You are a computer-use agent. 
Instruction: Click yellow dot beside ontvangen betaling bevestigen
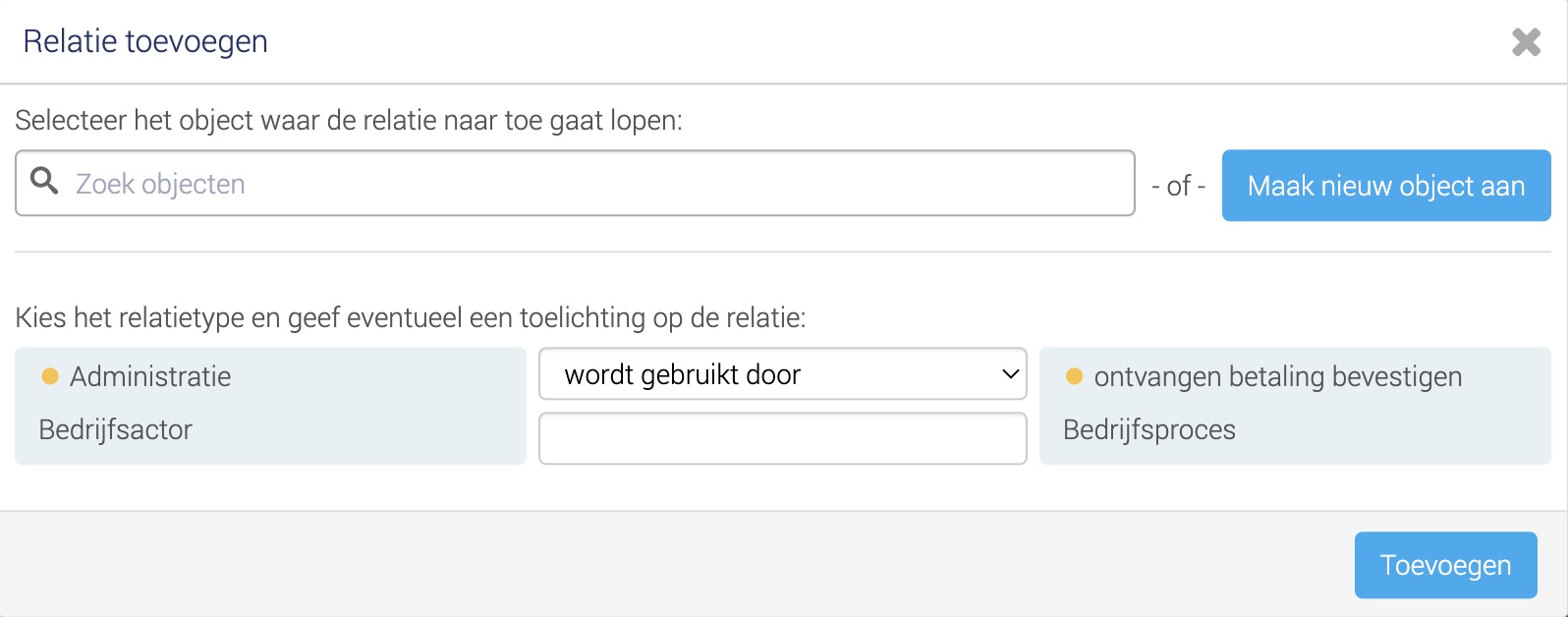pyautogui.click(x=1074, y=376)
